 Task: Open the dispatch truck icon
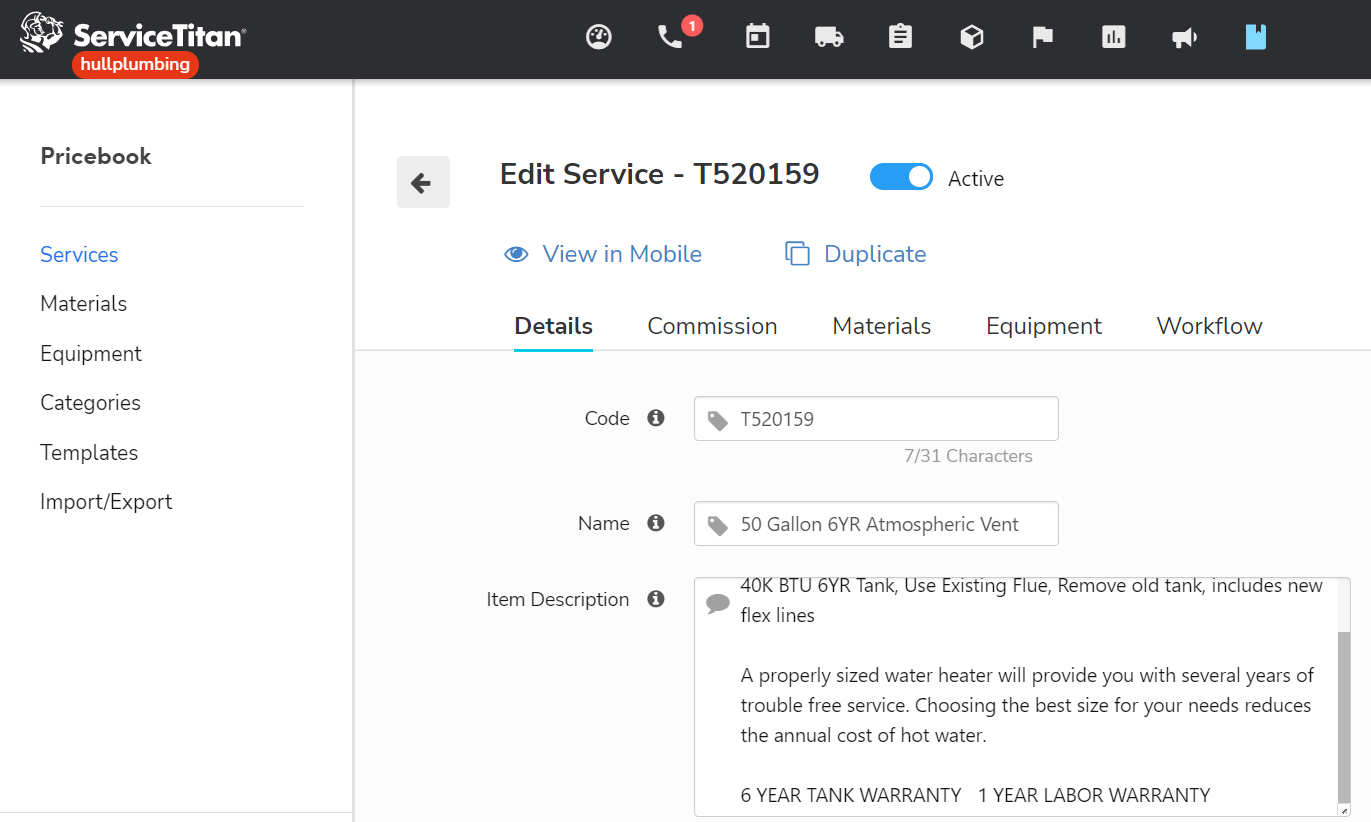tap(828, 36)
